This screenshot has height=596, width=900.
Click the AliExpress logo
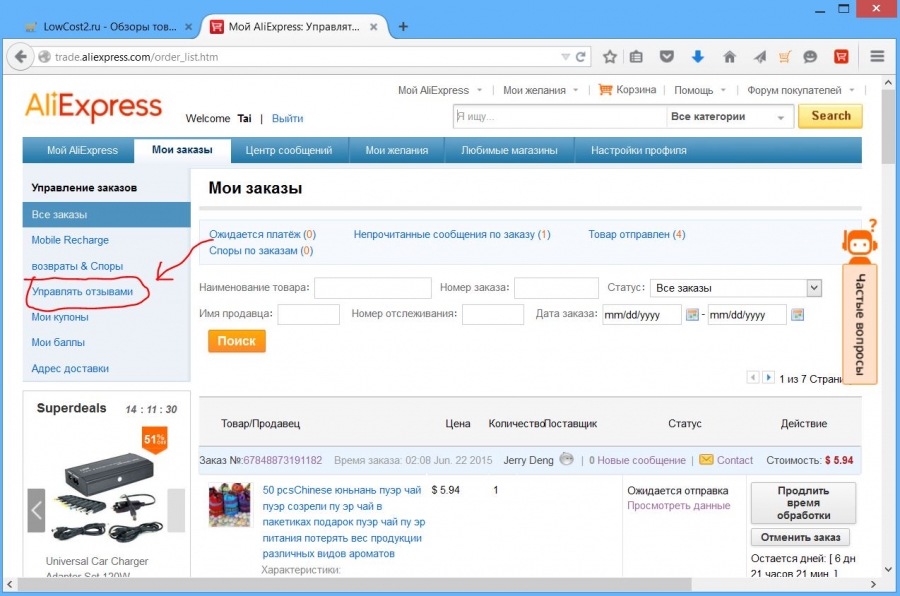tap(93, 107)
